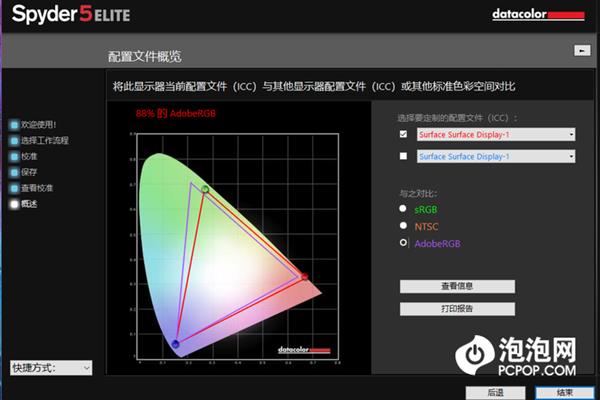Viewport: 600px width, 400px height.
Task: Open the blue Surface Display-1 profile dropdown
Action: (496, 157)
